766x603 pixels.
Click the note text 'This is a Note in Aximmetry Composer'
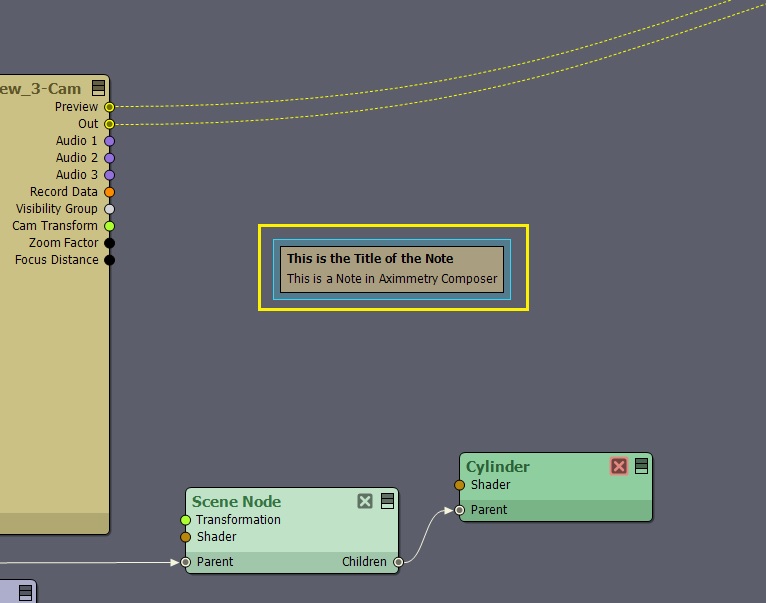[392, 279]
